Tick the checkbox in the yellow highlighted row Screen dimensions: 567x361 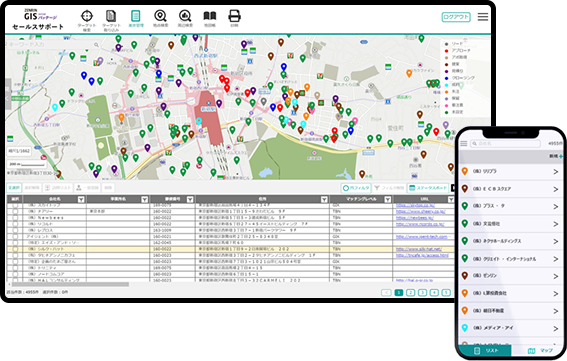pyautogui.click(x=15, y=249)
